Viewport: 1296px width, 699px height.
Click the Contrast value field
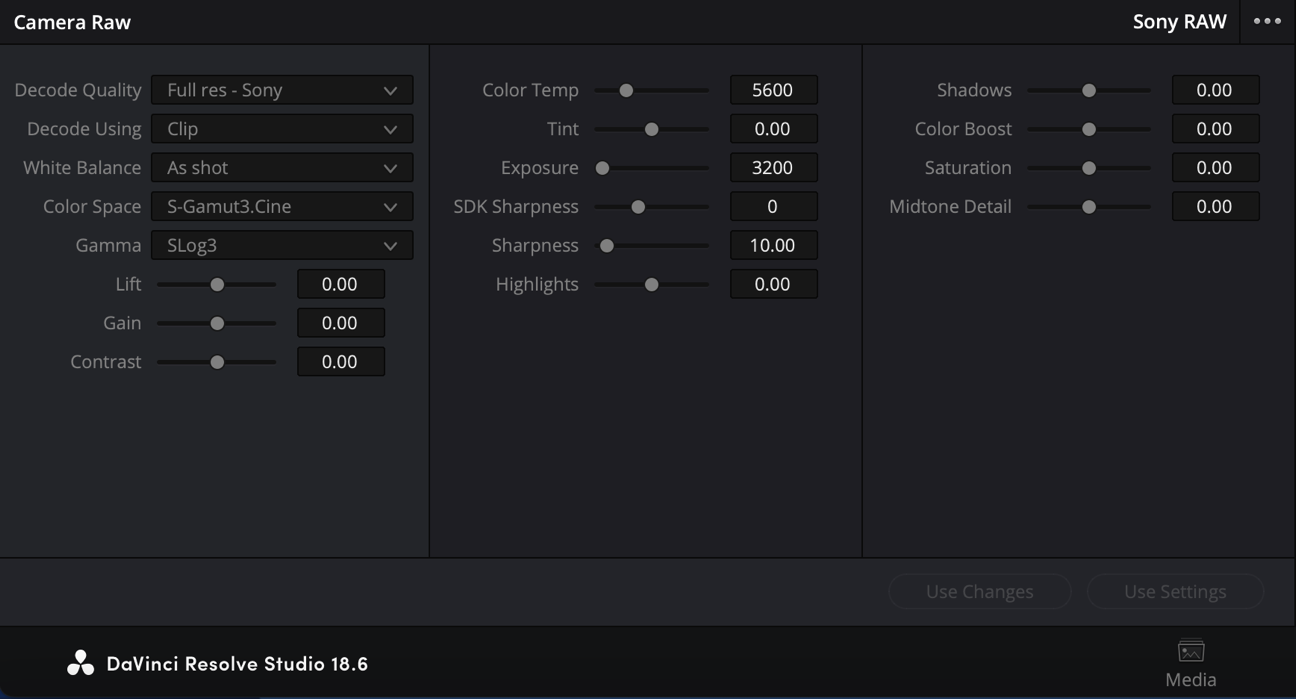(341, 362)
